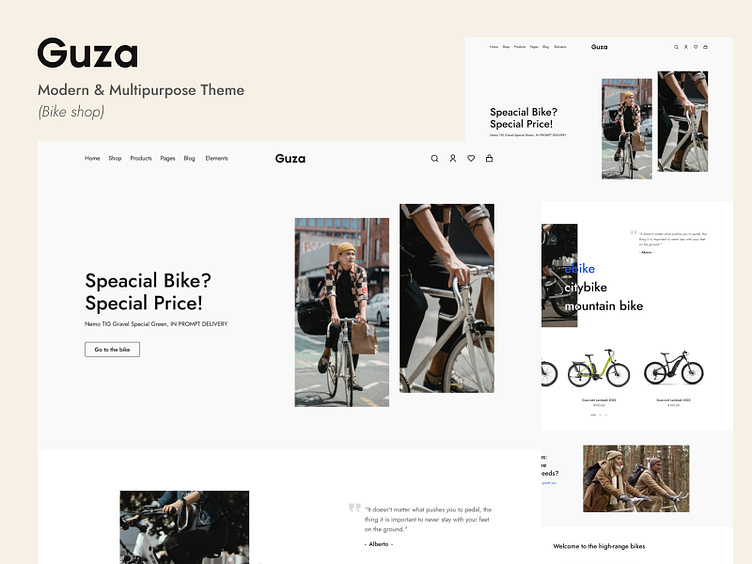Expand the Pages menu
The image size is (752, 564).
pos(167,158)
